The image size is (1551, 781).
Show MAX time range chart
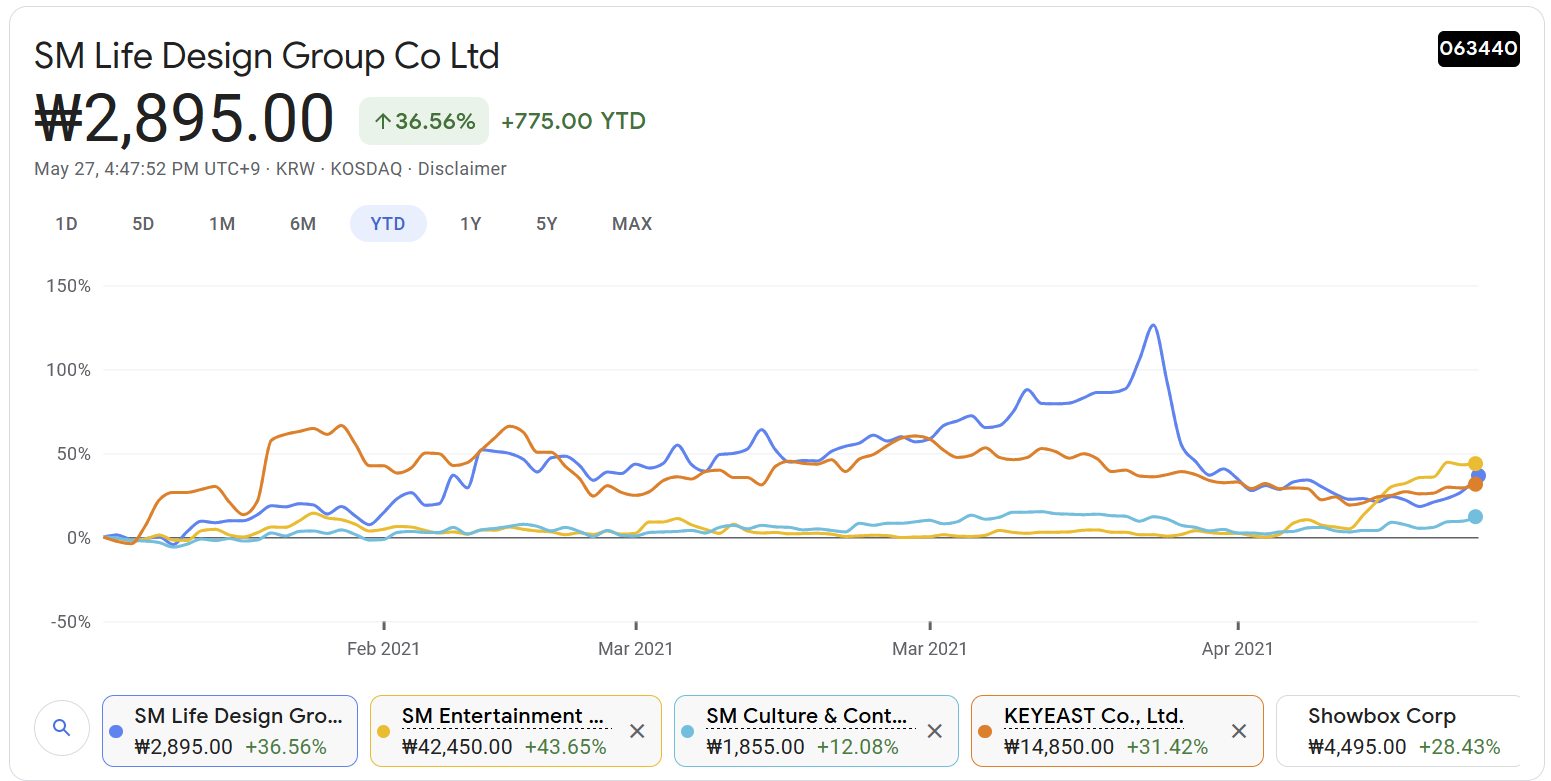pos(632,224)
